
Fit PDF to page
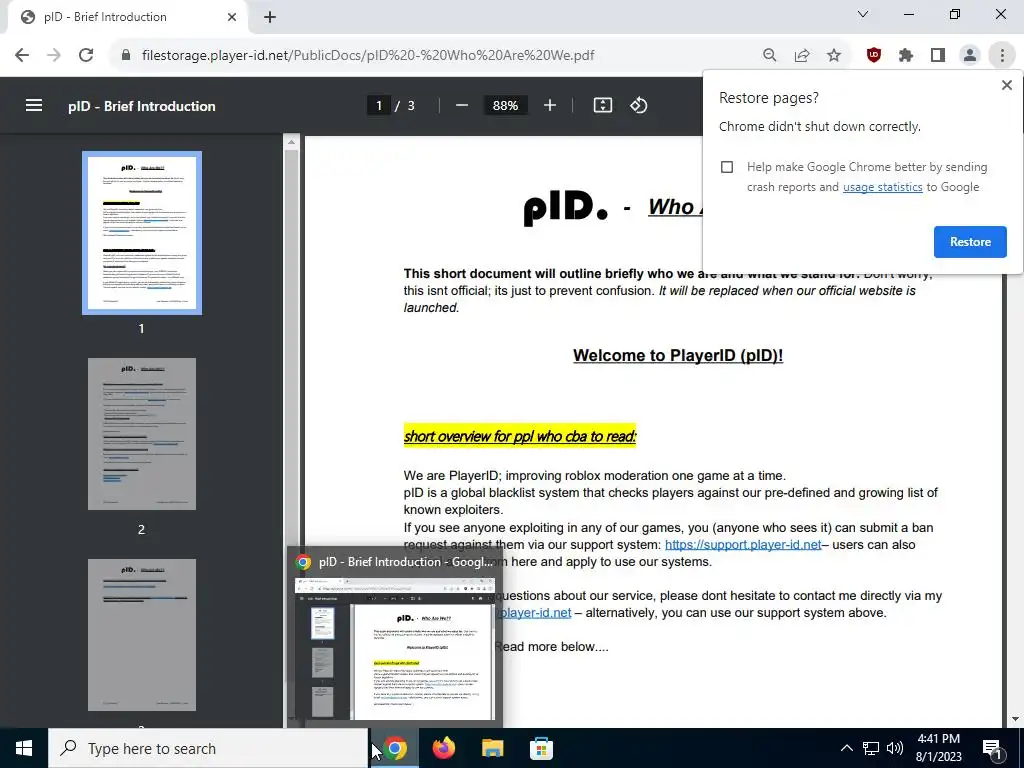[x=603, y=105]
